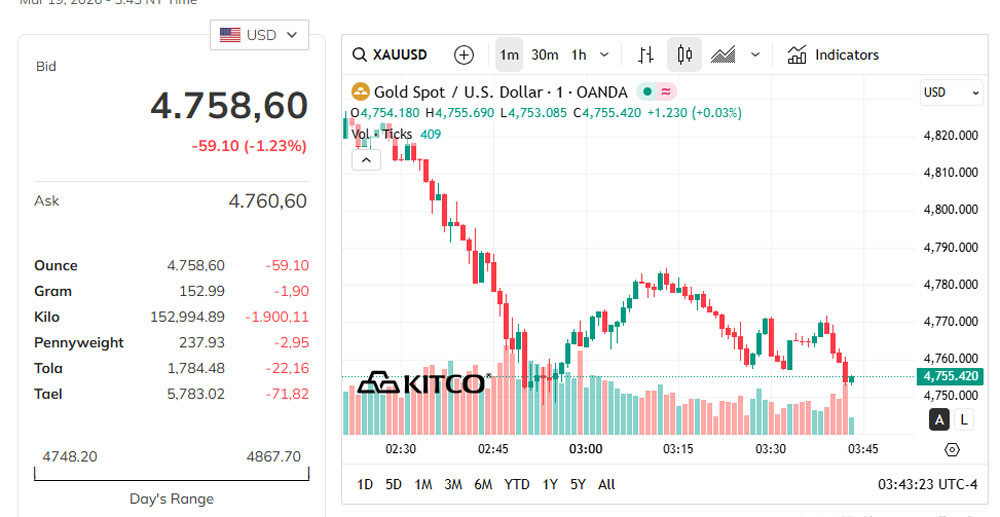Set date range to 5Y
1000x517 pixels.
(578, 484)
